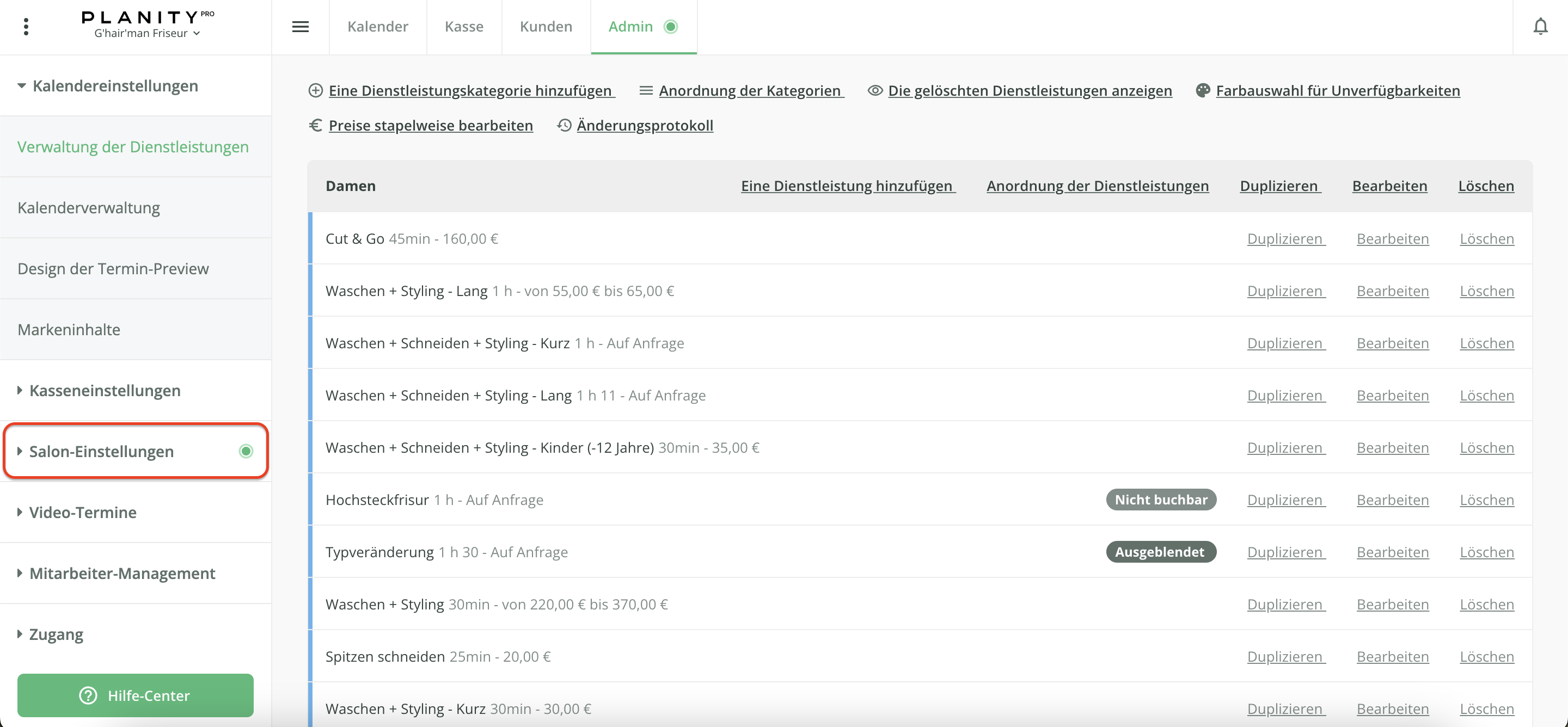Click the green dot next to Salon-Einstellungen
This screenshot has height=727, width=1568.
(246, 451)
